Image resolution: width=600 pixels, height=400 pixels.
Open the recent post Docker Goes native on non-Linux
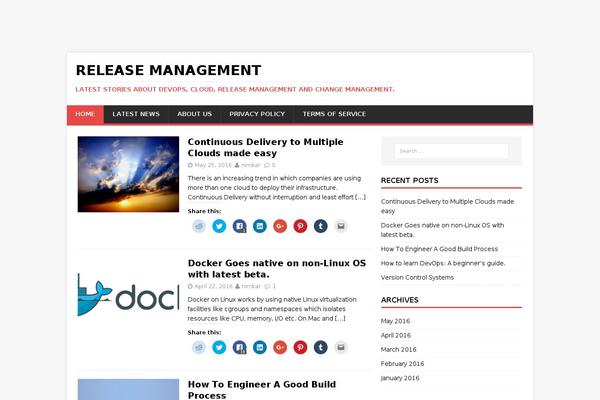pos(442,230)
